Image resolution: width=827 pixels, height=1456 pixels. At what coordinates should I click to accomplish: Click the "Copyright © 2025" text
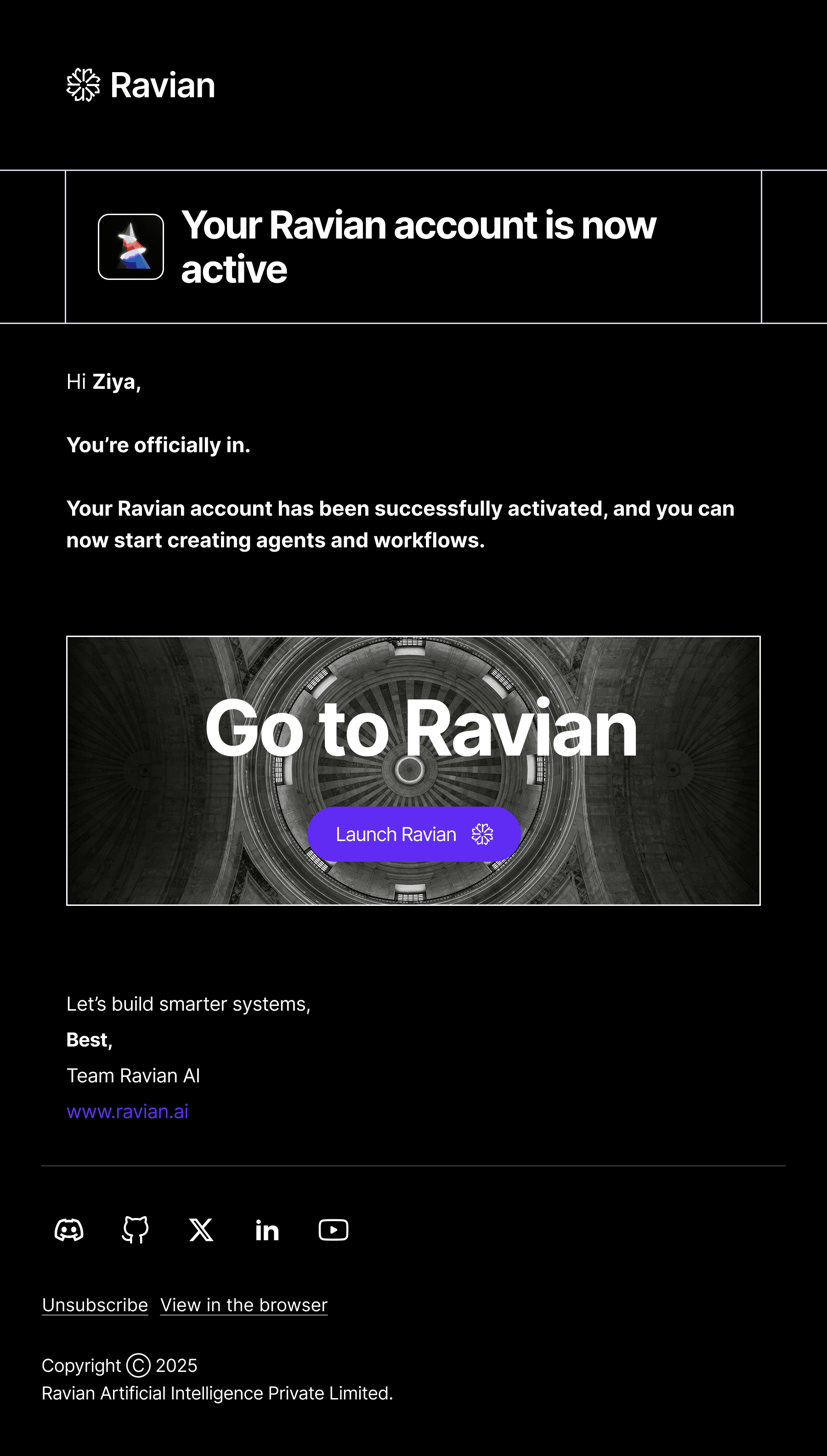[x=119, y=1365]
